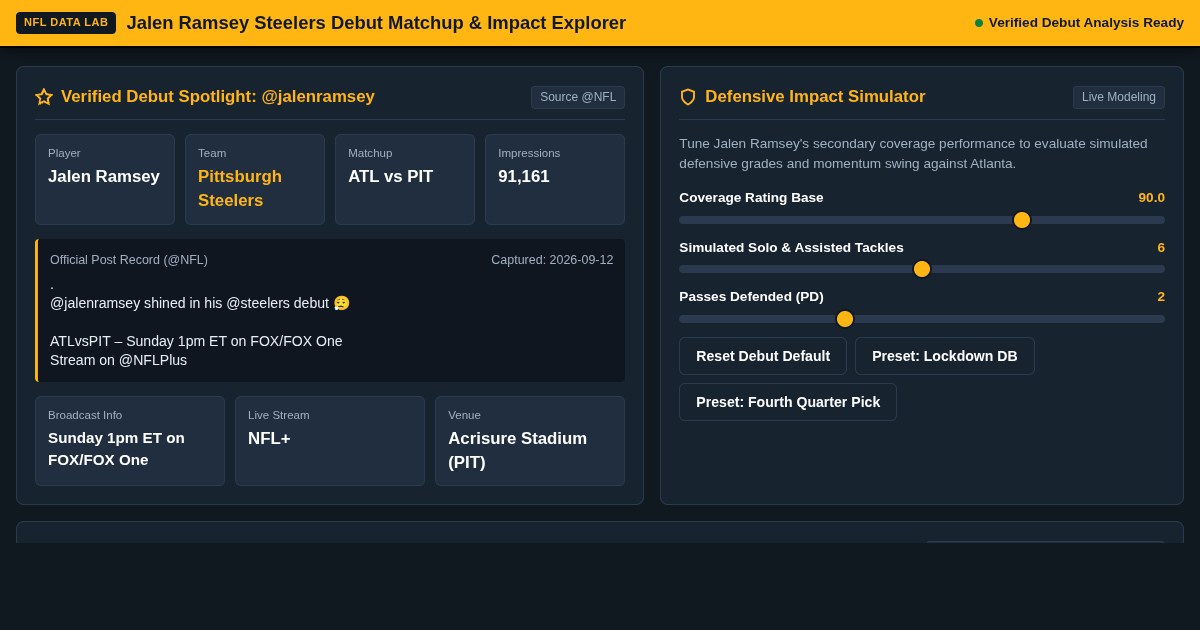Click the NFL DATA LAB badge
The image size is (1200, 630).
click(x=66, y=23)
